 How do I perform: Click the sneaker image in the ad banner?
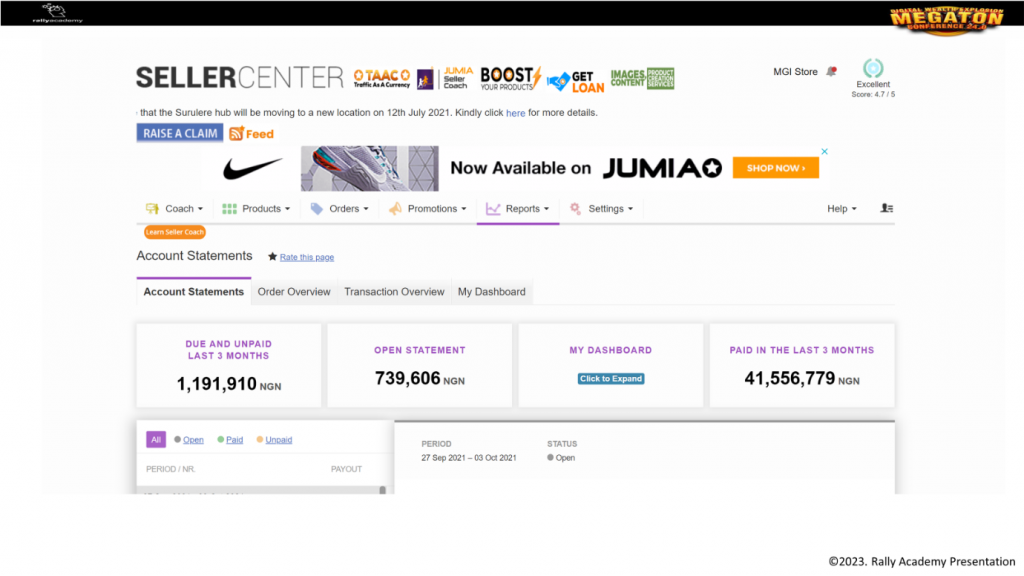click(x=370, y=168)
